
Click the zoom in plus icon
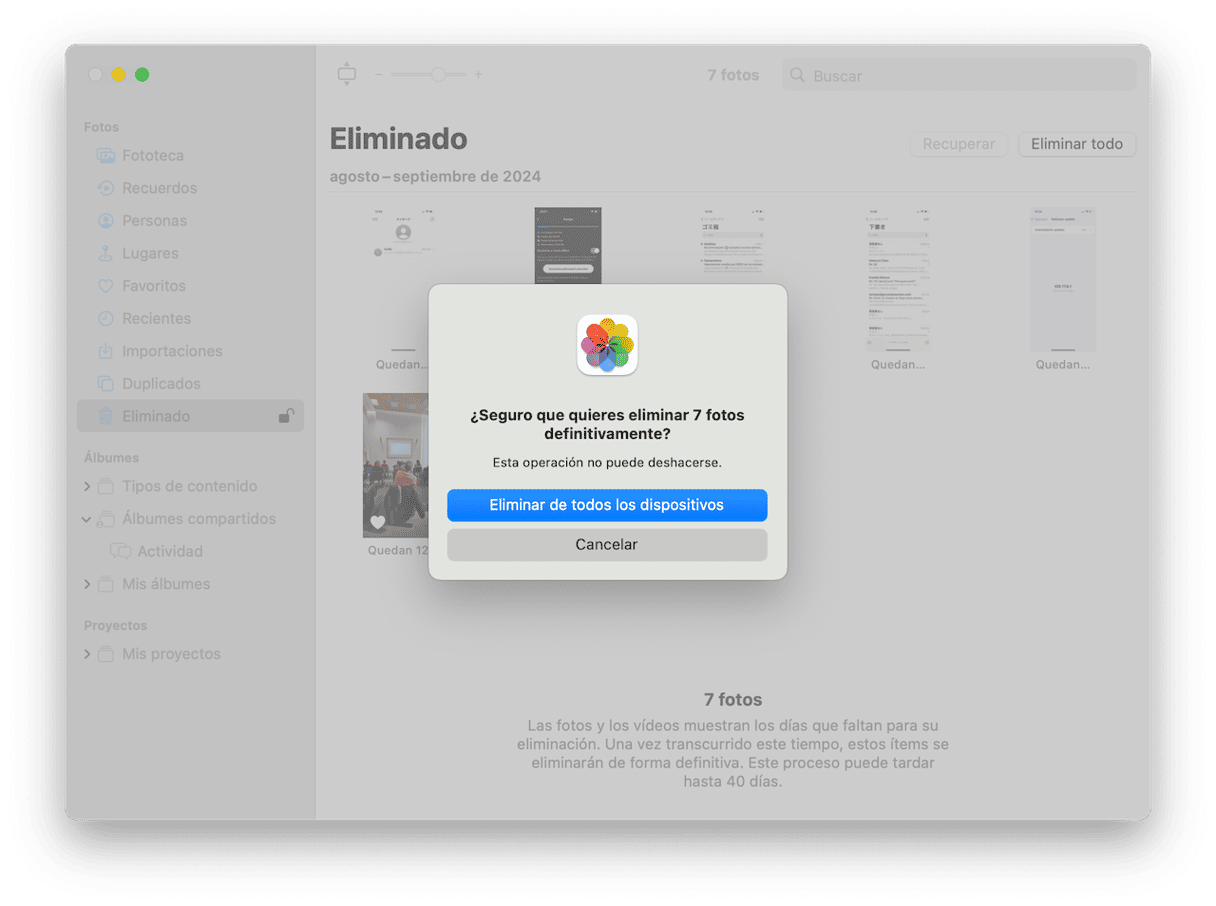click(x=478, y=75)
